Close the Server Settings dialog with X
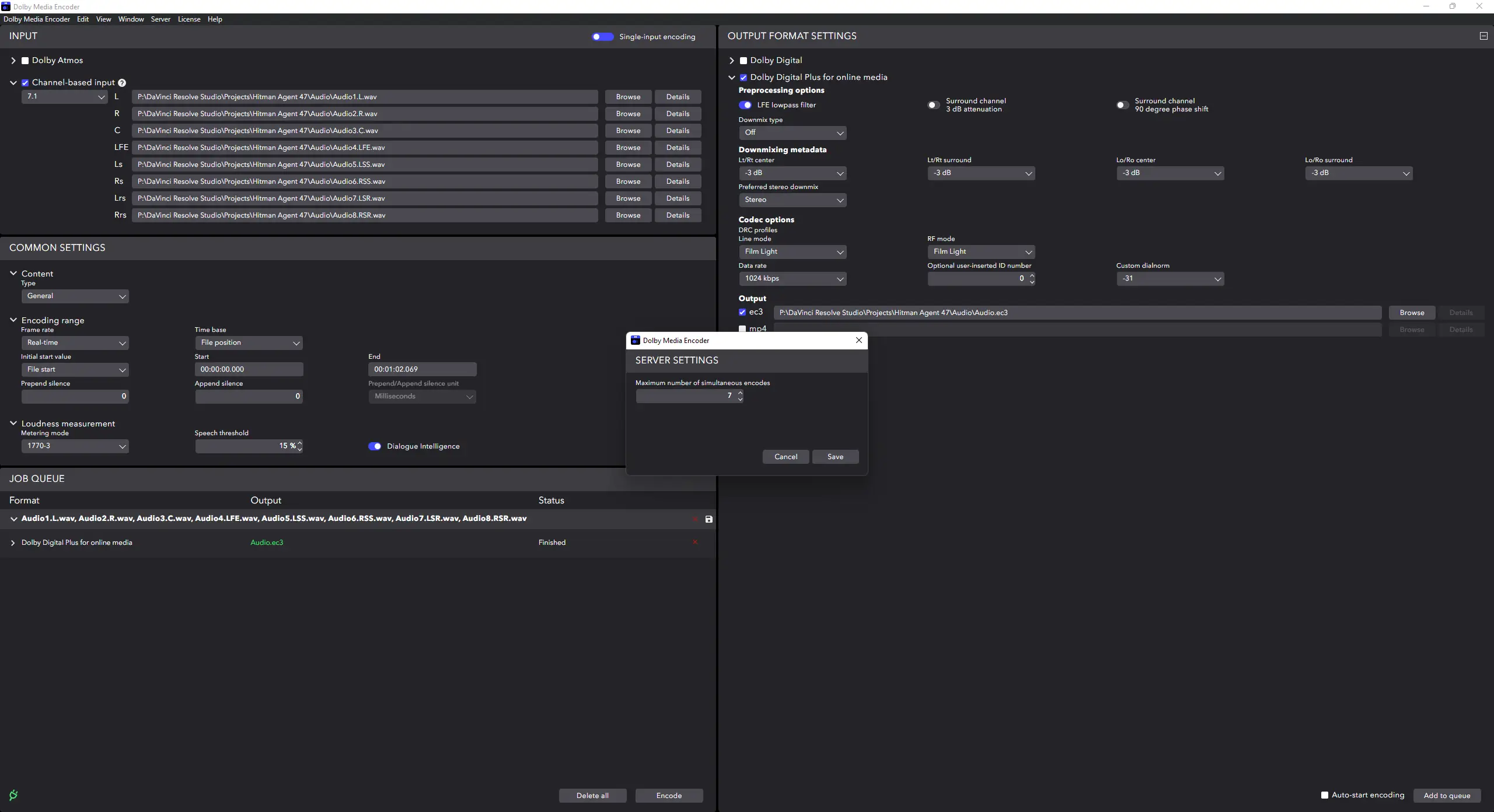Viewport: 1494px width, 812px height. pos(858,340)
